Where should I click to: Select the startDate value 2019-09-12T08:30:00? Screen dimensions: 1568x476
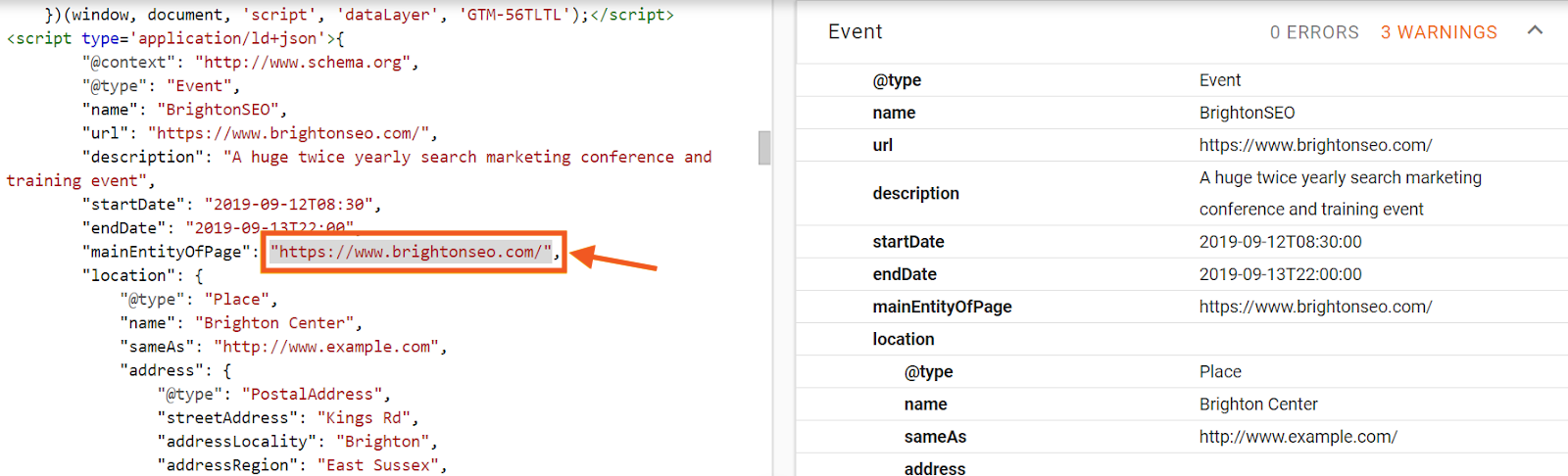pyautogui.click(x=1280, y=242)
